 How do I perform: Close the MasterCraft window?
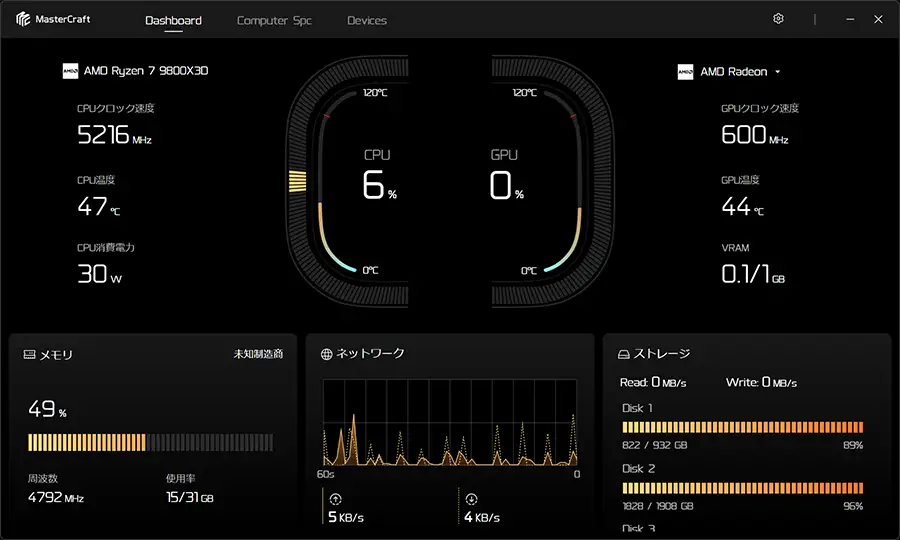(878, 20)
